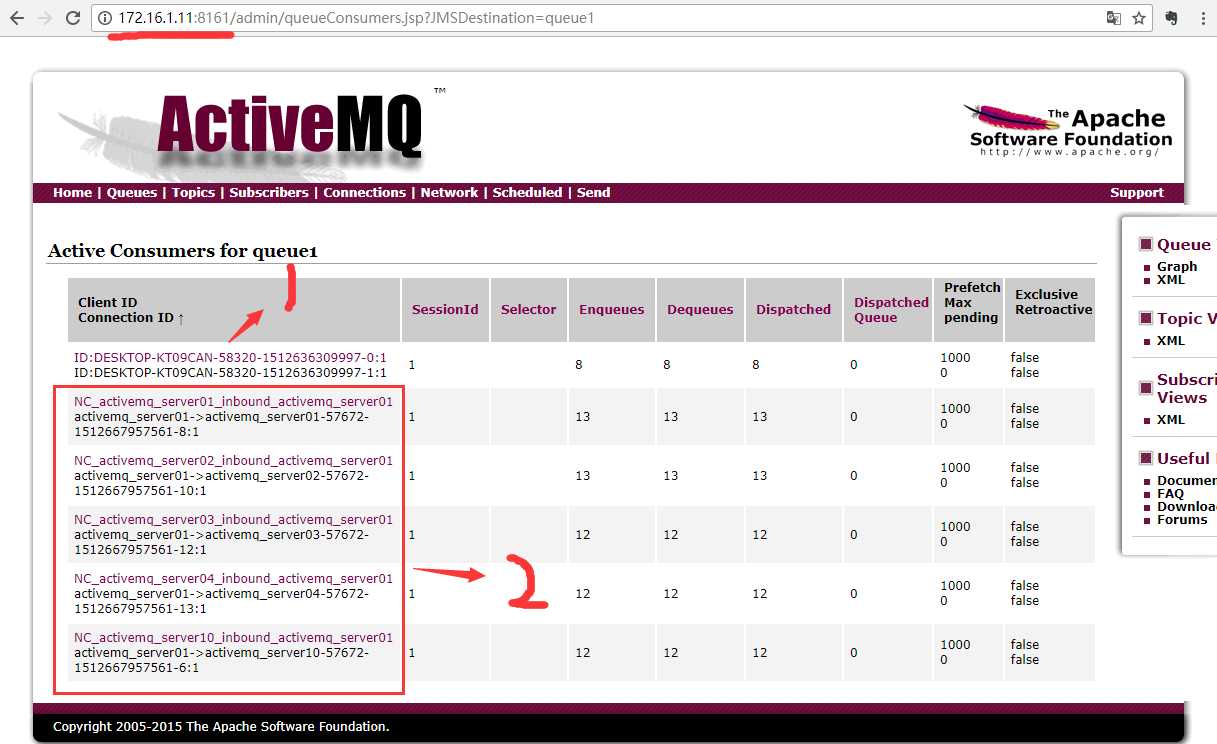Open the Google Translate icon
The image size is (1217, 744).
pos(1113,18)
